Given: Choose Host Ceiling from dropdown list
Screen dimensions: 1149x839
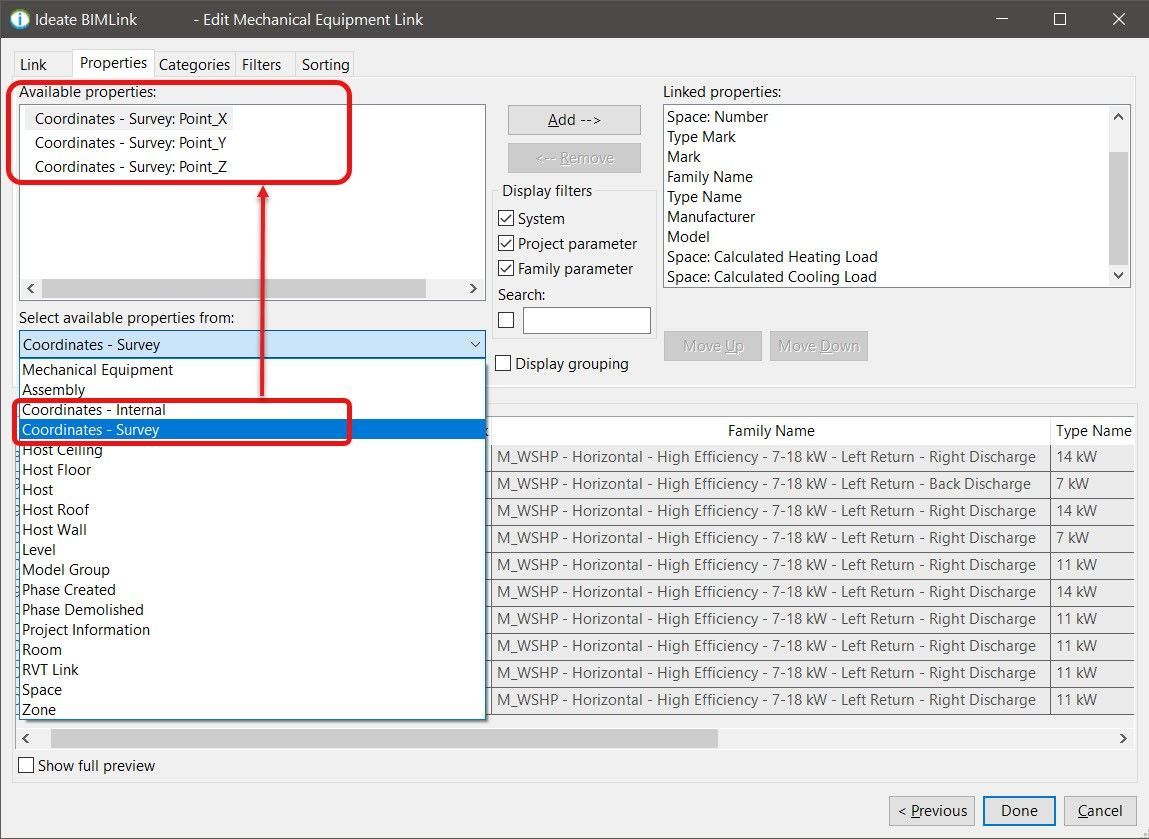Looking at the screenshot, I should pyautogui.click(x=252, y=450).
